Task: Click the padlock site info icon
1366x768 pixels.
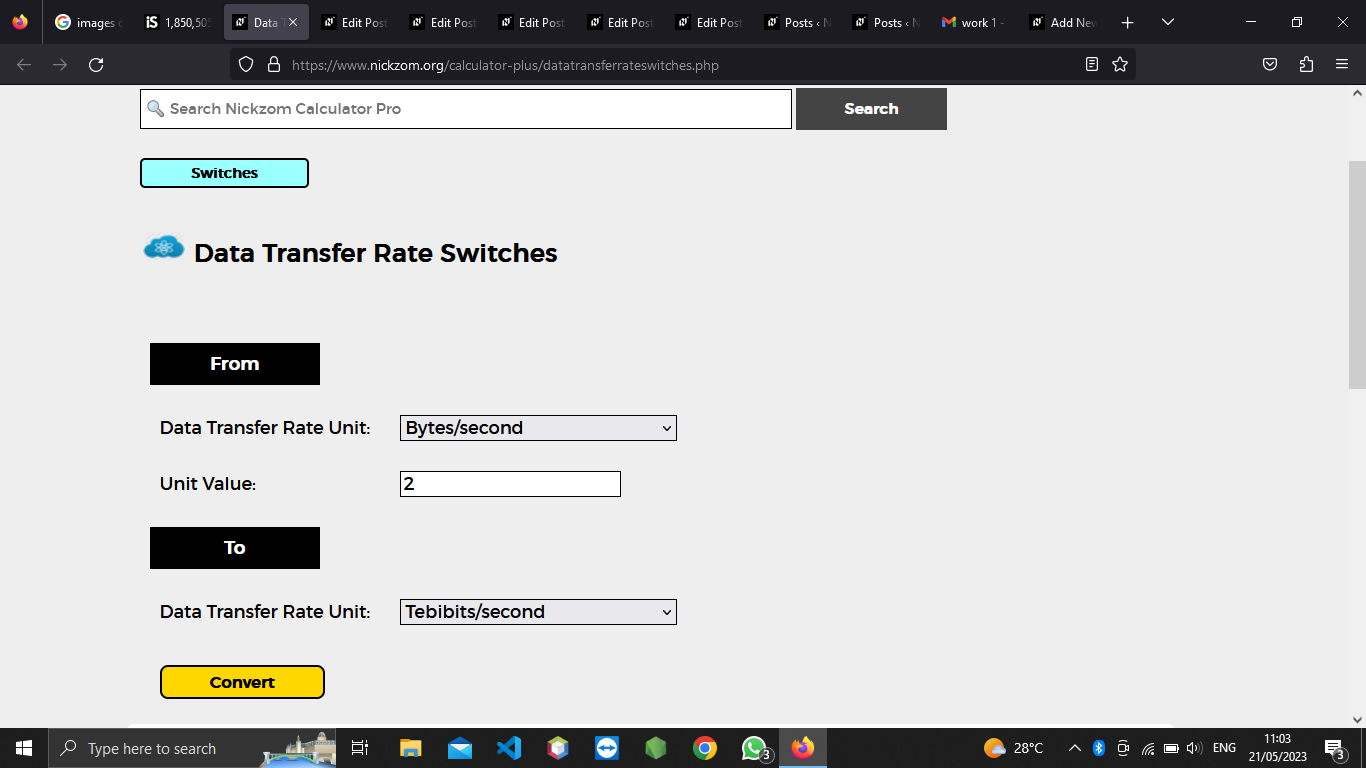Action: click(x=273, y=65)
